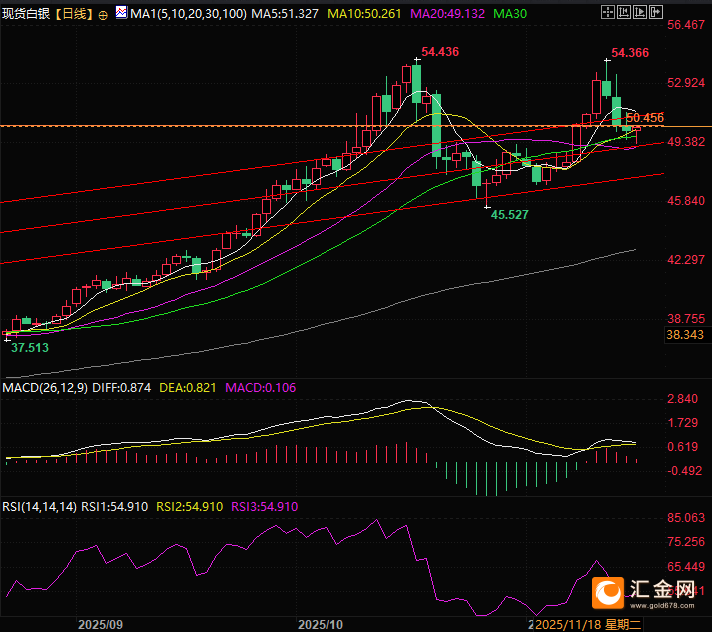Click the RSI3:54.910 value
712x632 pixels.
point(265,507)
